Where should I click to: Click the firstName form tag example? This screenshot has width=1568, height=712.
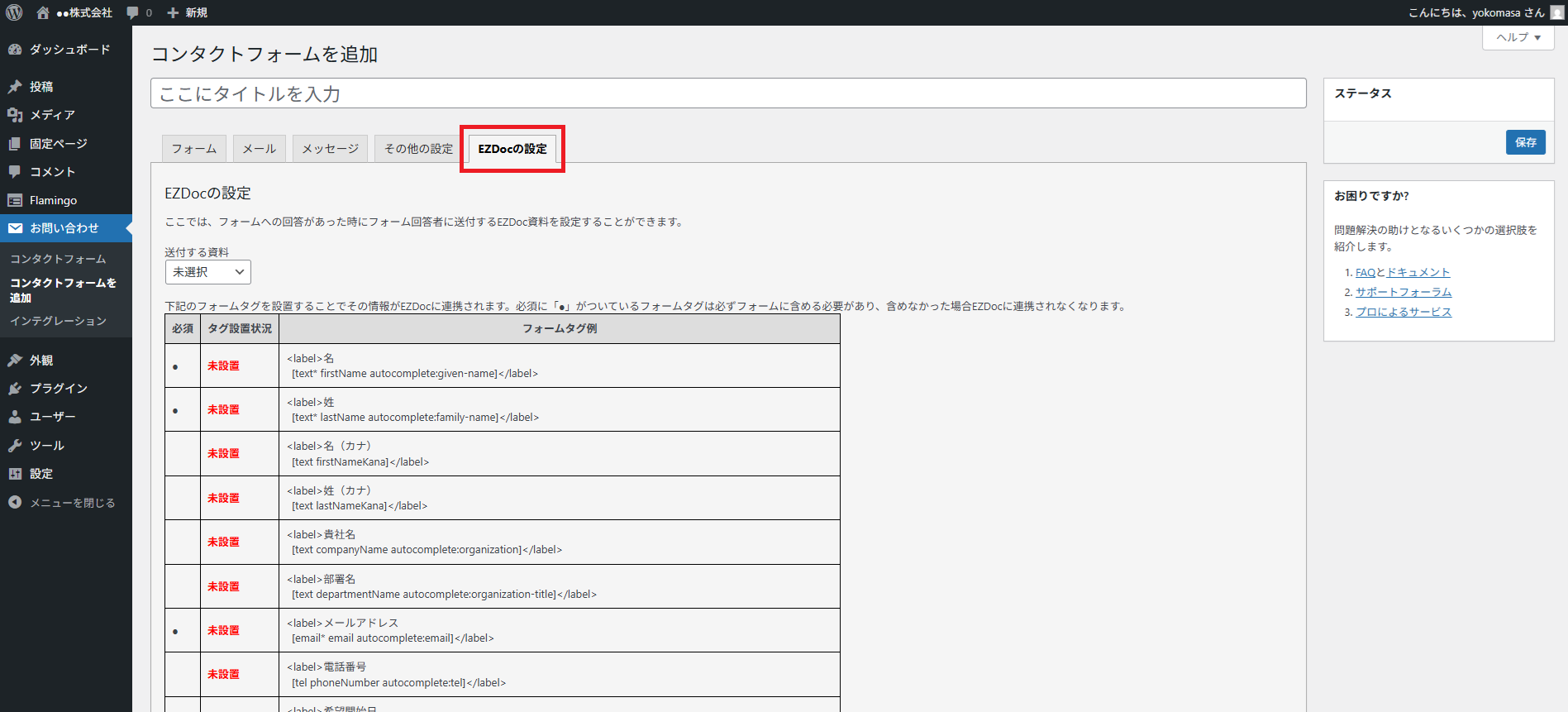(x=412, y=366)
